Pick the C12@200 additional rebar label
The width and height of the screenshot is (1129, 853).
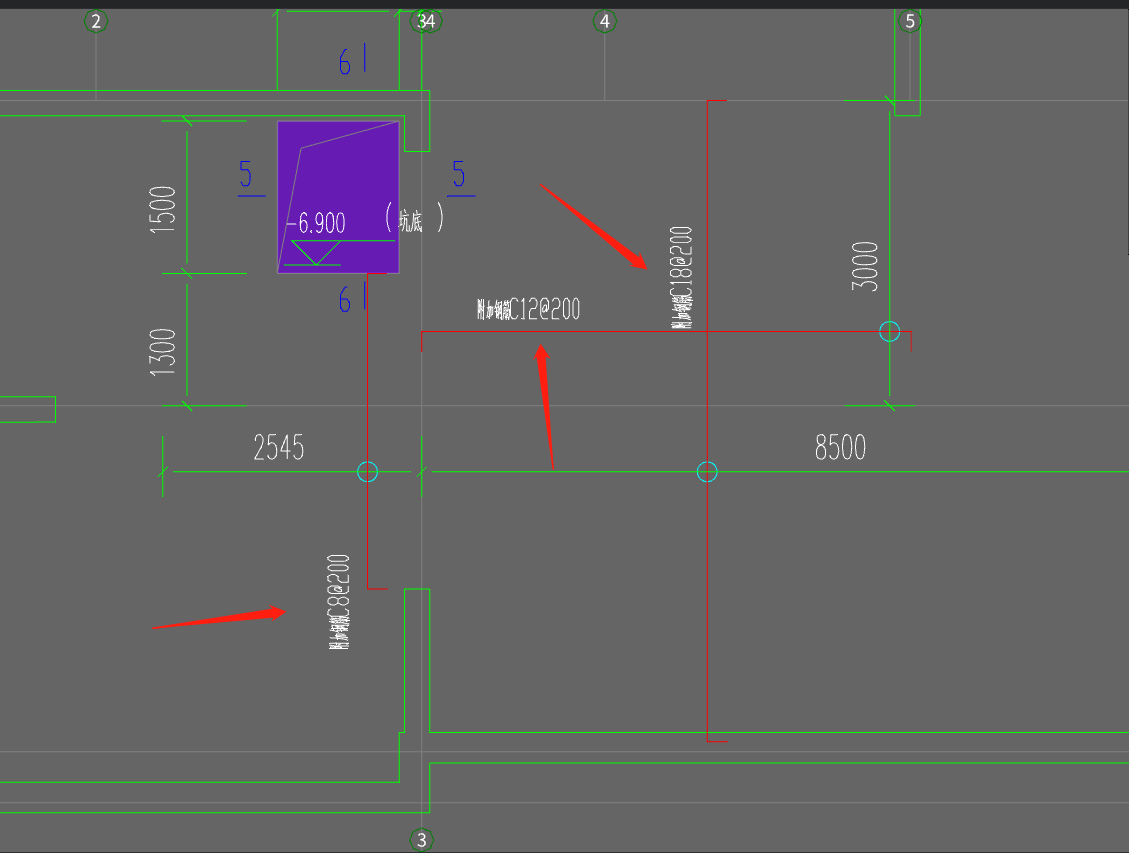[528, 310]
